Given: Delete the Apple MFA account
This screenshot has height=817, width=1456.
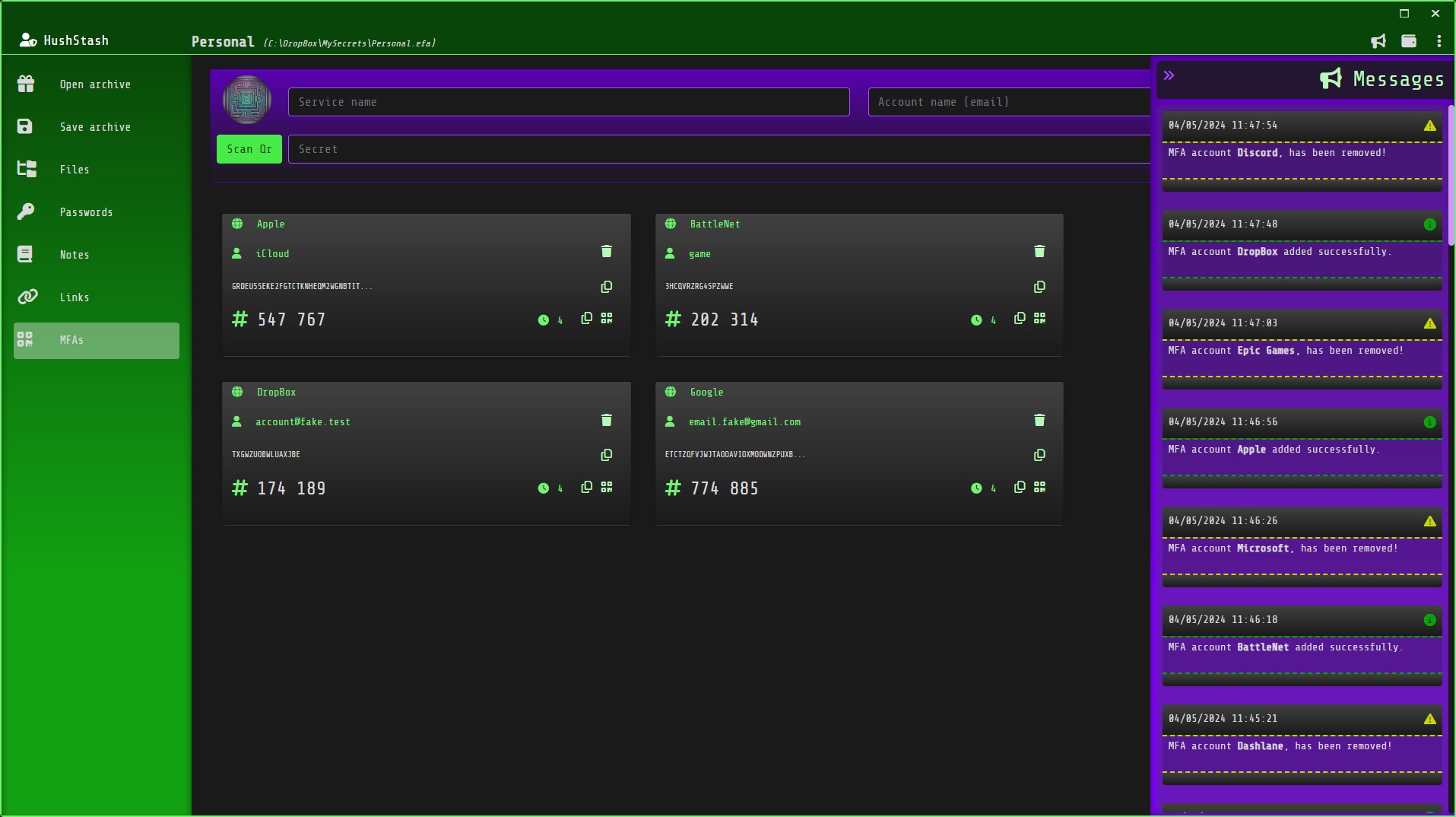Looking at the screenshot, I should point(607,251).
